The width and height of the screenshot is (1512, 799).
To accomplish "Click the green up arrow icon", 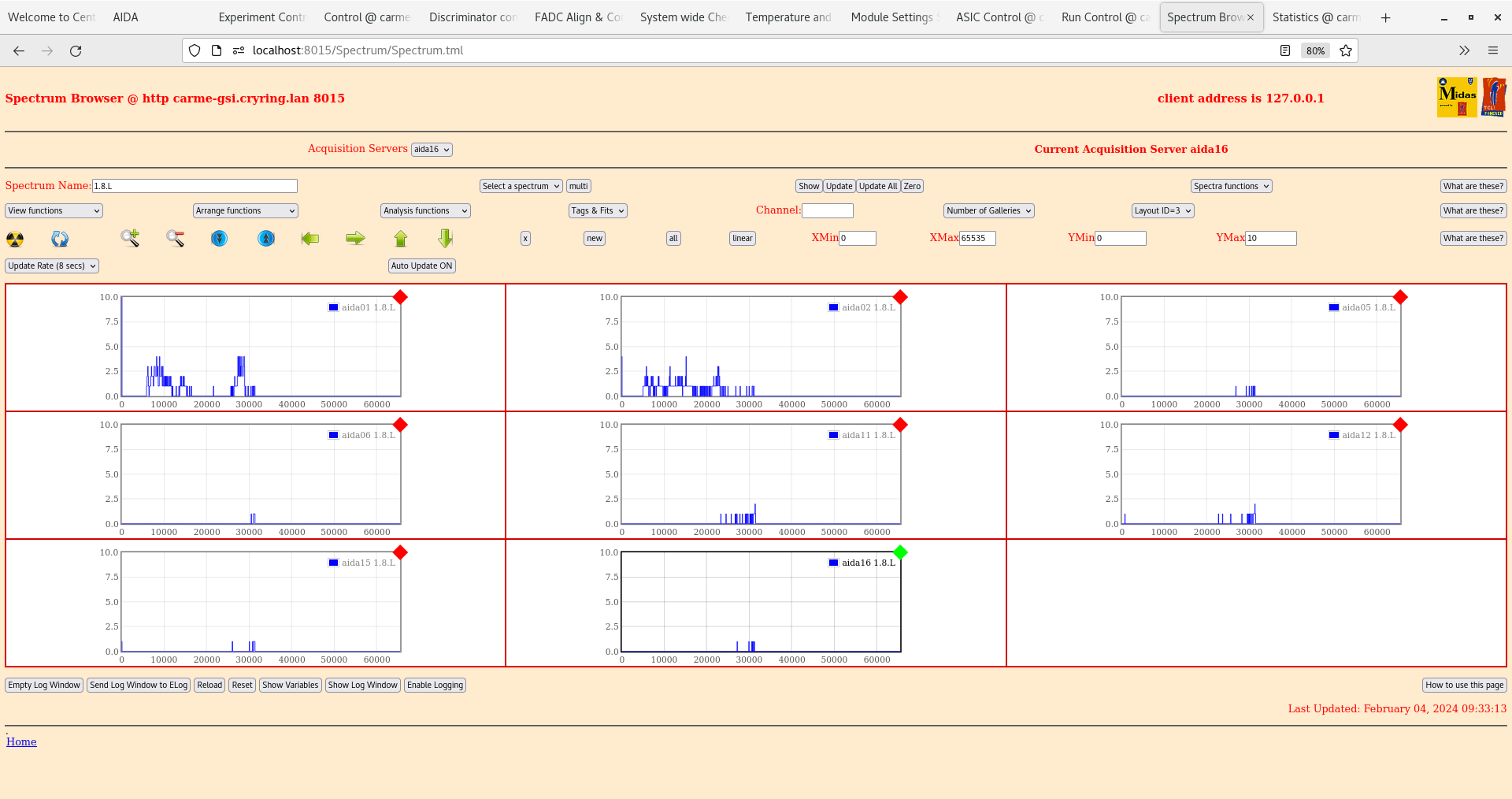I will pos(401,238).
